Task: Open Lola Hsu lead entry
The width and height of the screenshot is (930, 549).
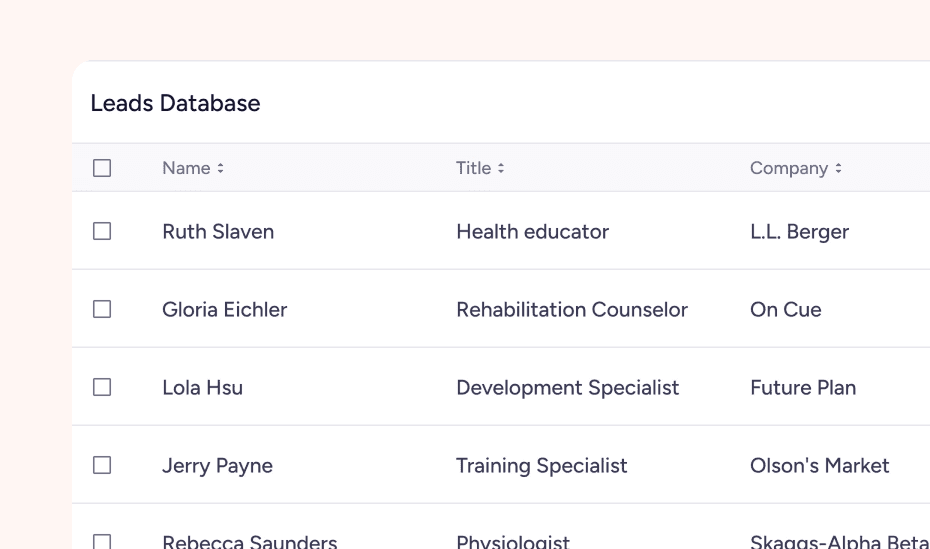Action: click(x=202, y=387)
